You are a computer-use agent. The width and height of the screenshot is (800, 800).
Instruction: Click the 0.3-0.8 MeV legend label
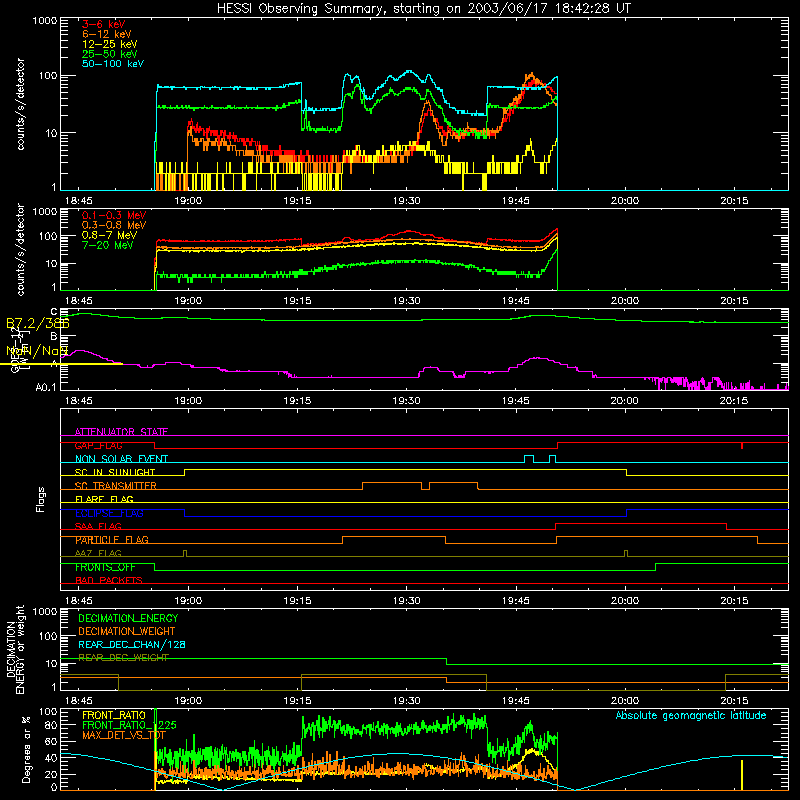point(114,225)
